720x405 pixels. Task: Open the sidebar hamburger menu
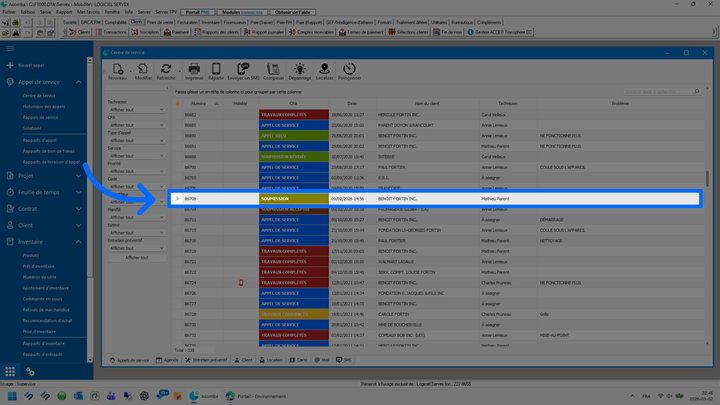[x=10, y=49]
